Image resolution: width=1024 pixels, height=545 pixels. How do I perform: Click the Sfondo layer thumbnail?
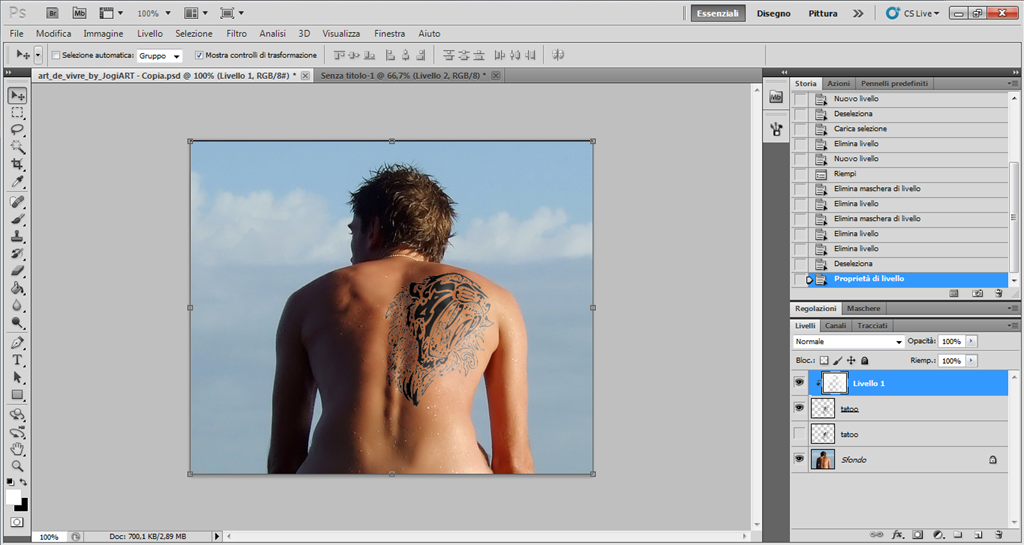click(823, 459)
